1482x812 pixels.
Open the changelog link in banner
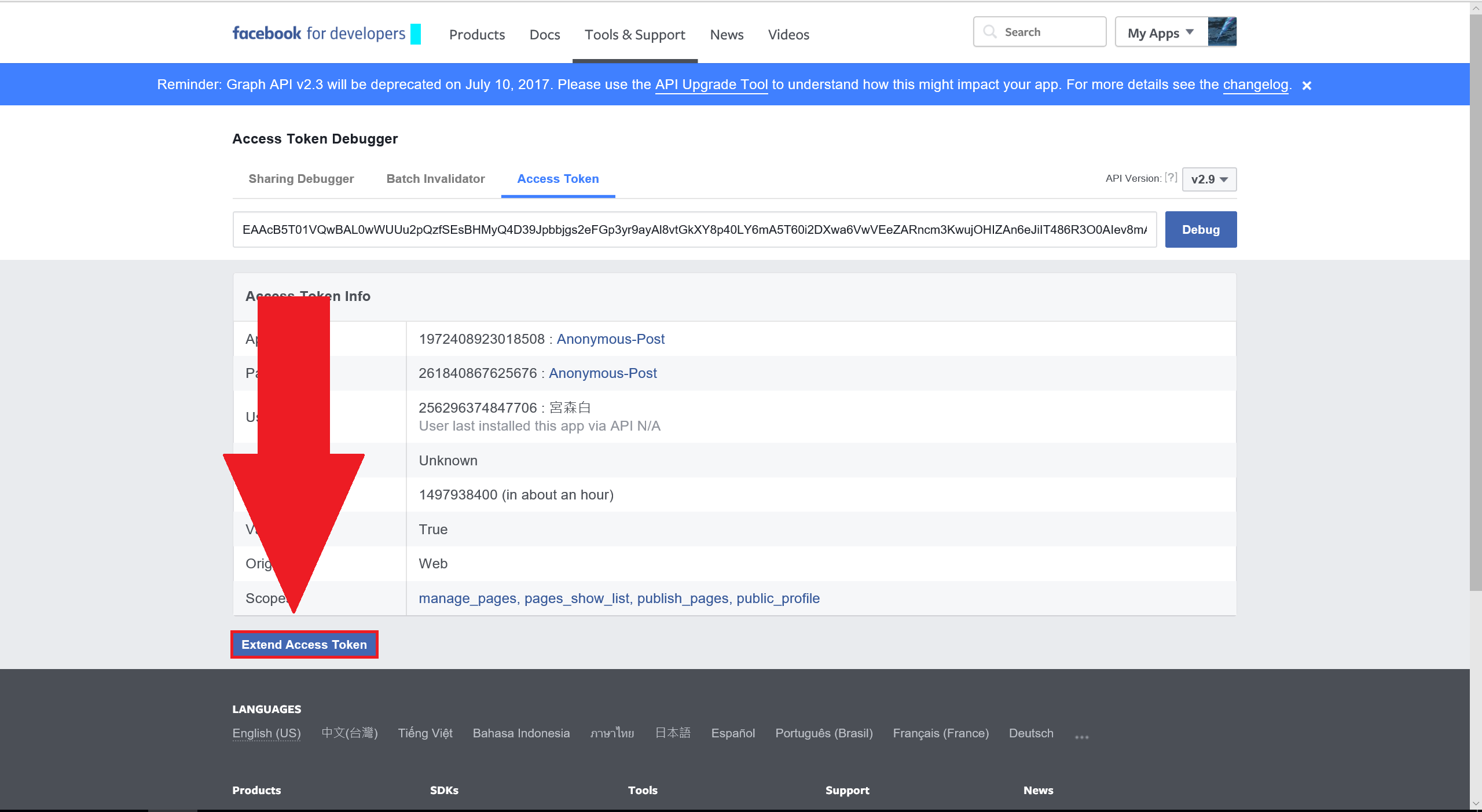click(1255, 84)
